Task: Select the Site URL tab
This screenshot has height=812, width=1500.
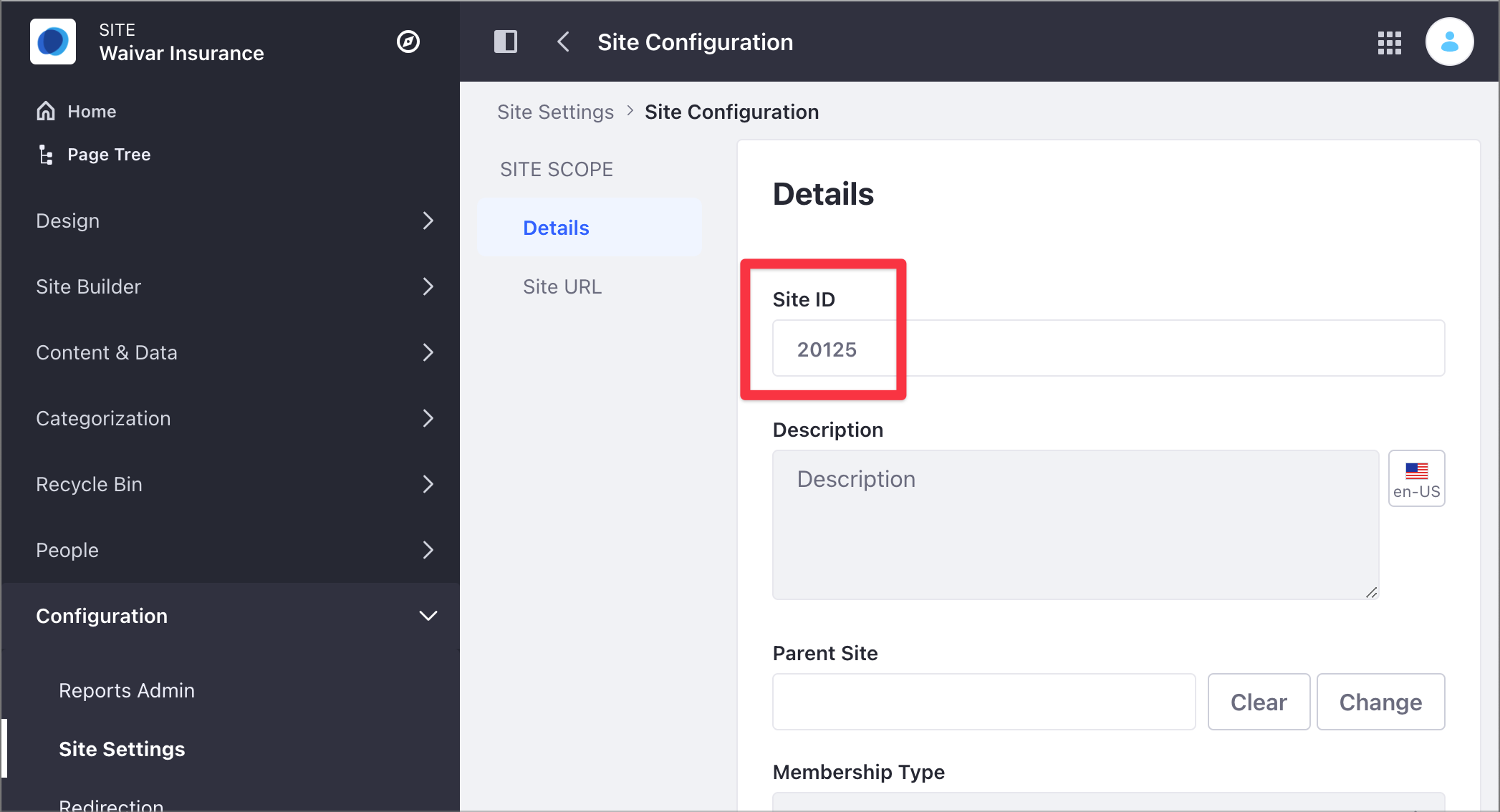Action: tap(562, 286)
